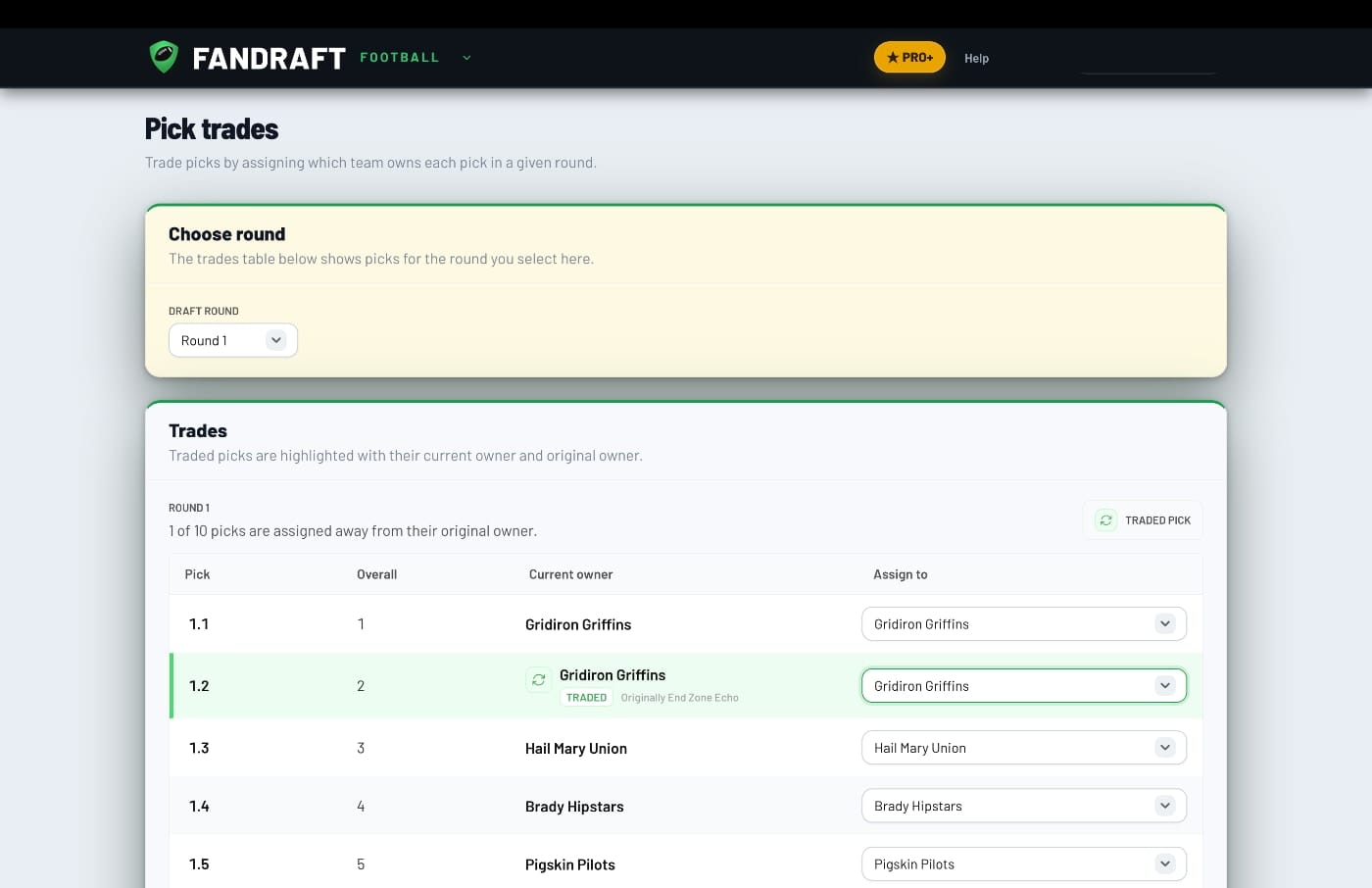Click the TRADED PICK legend label
Viewport: 1372px width, 888px height.
[x=1157, y=520]
